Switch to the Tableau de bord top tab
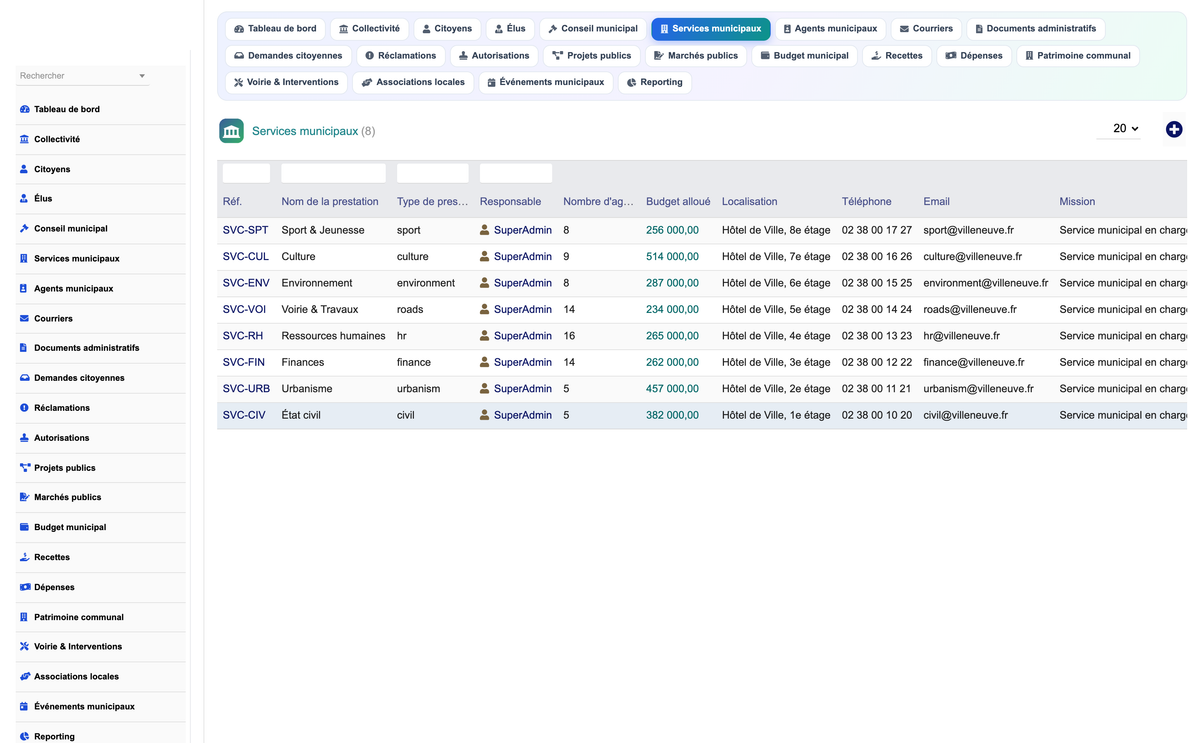Screen dimensions: 1200x743 click(275, 29)
